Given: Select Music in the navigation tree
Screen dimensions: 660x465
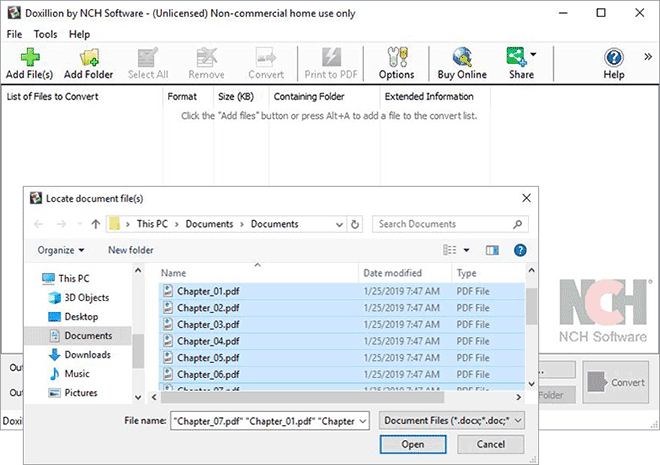Looking at the screenshot, I should click(x=69, y=374).
